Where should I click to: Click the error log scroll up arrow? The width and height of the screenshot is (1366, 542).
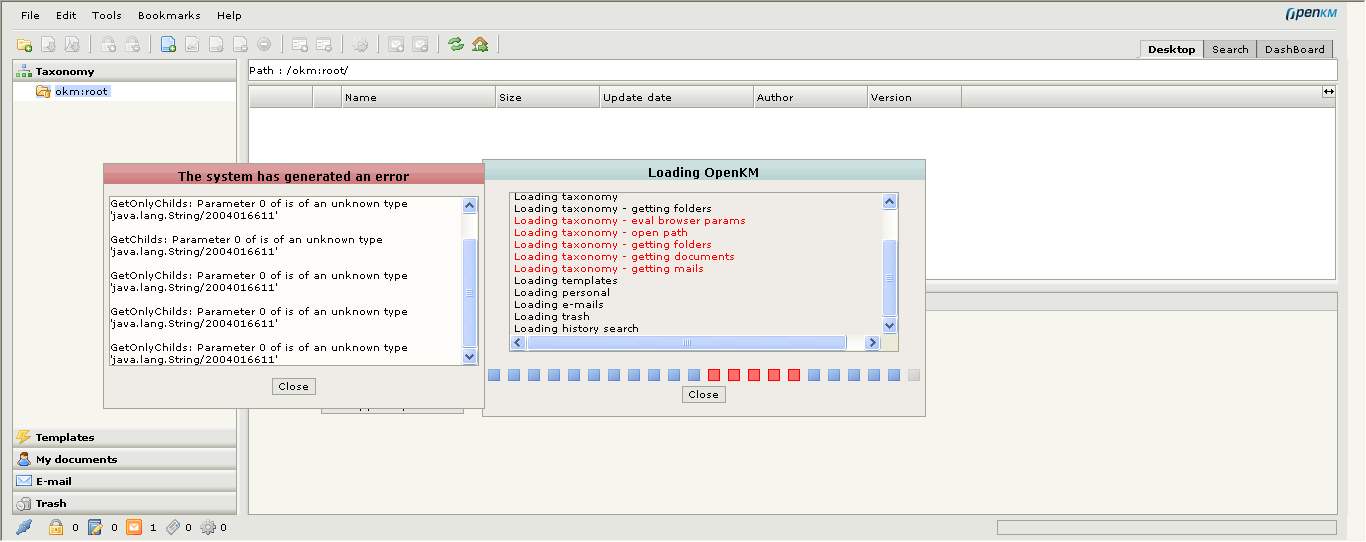pos(470,205)
